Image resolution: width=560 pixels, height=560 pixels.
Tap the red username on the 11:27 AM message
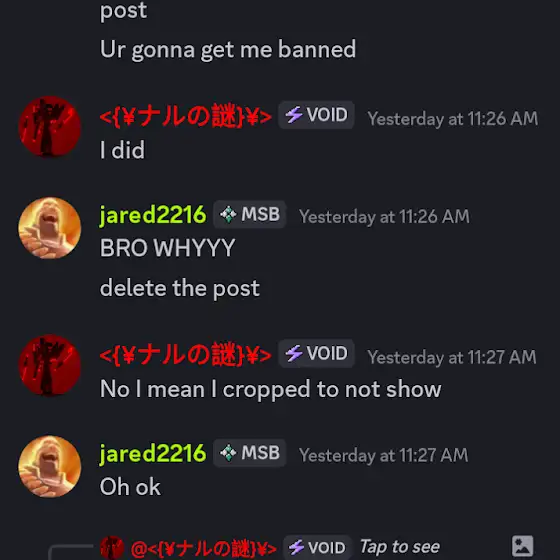pos(185,354)
